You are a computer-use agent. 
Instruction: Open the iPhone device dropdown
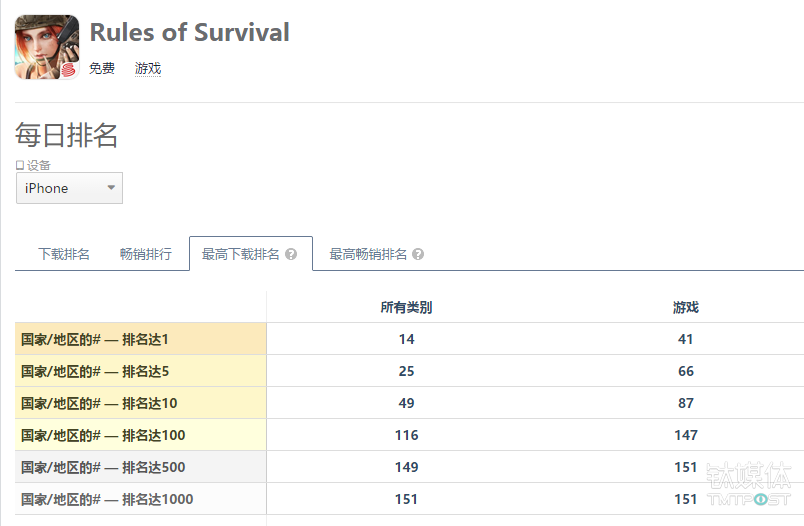click(x=69, y=188)
